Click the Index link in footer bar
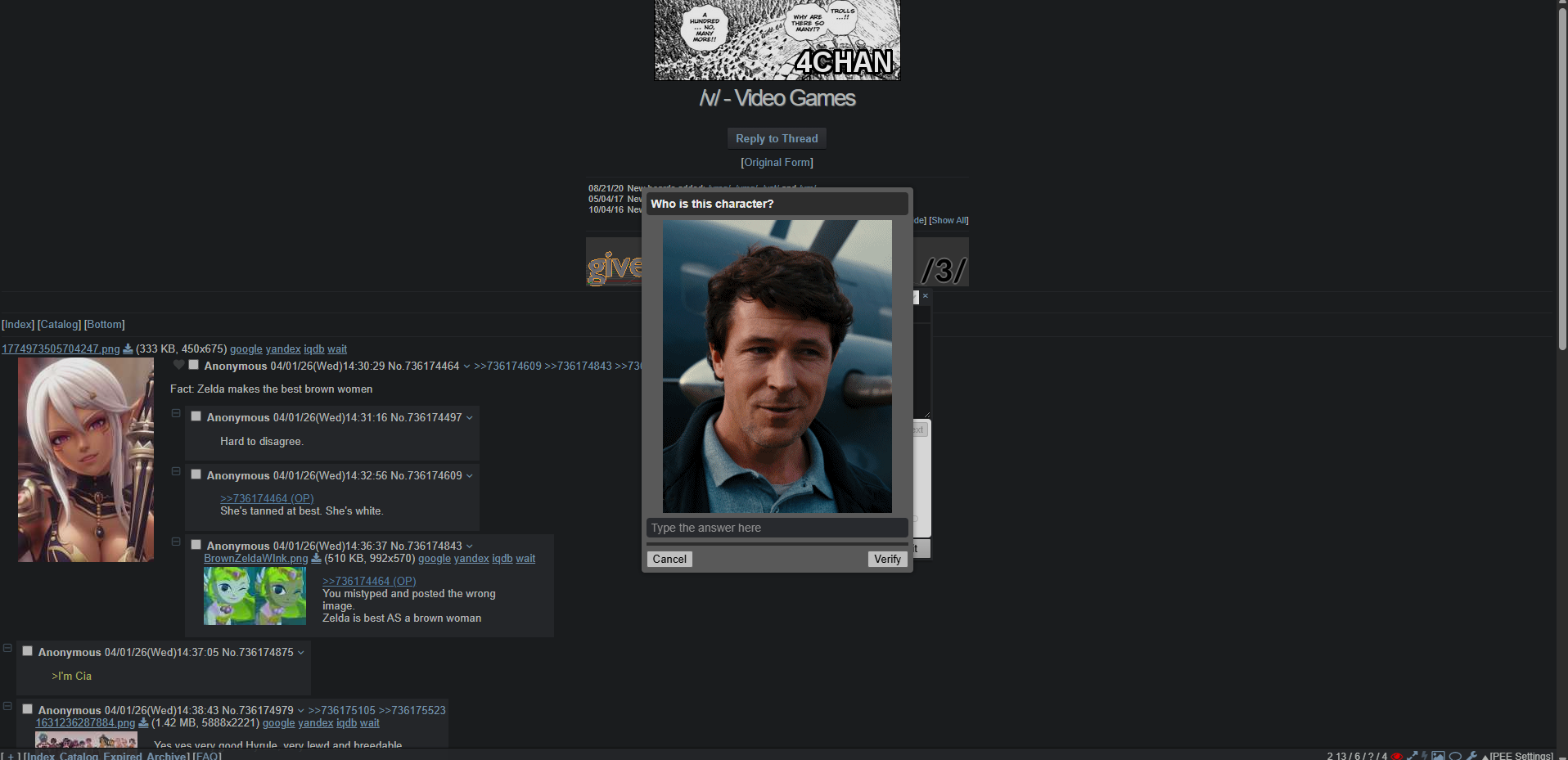The width and height of the screenshot is (1568, 760). click(39, 756)
